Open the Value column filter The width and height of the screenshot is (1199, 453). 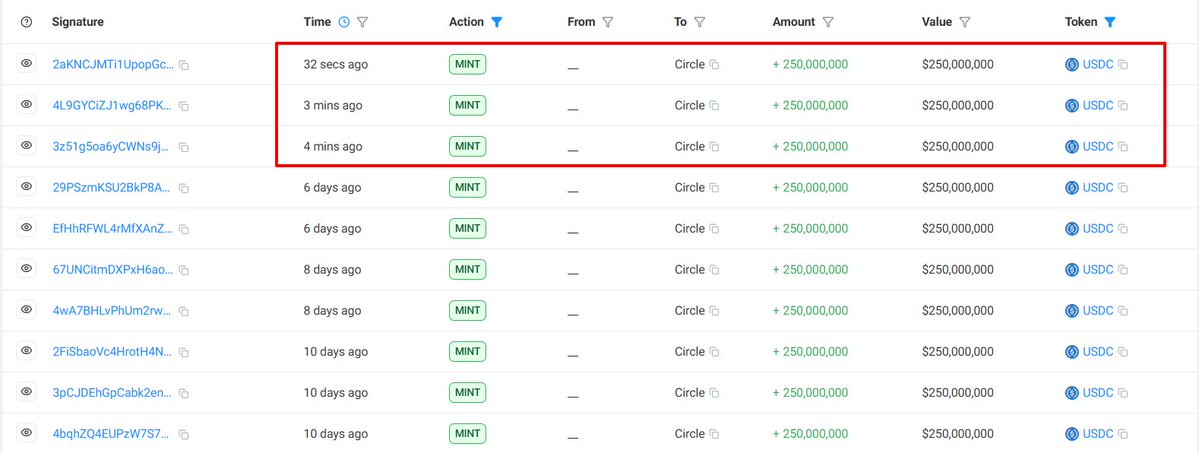click(965, 22)
